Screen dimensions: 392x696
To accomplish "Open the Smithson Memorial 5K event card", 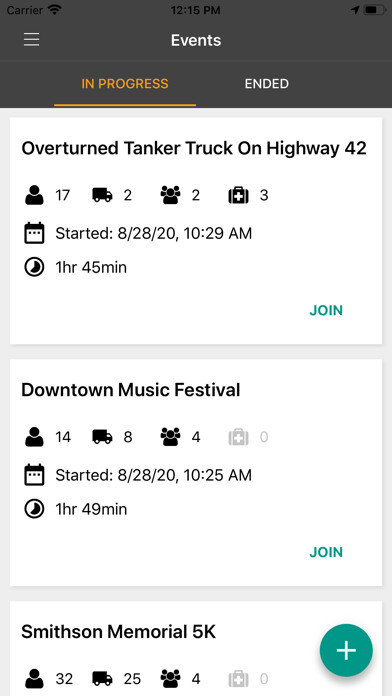I will (196, 649).
